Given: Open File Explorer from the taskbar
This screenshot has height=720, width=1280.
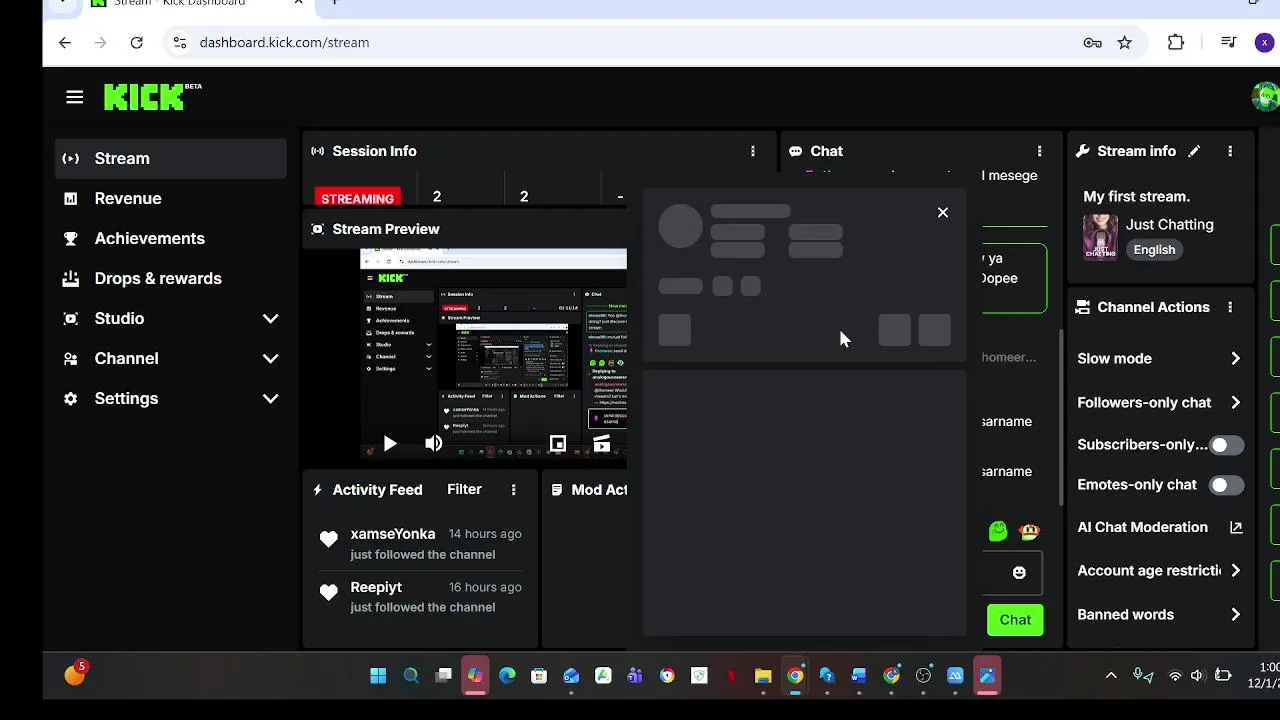Looking at the screenshot, I should (x=763, y=676).
